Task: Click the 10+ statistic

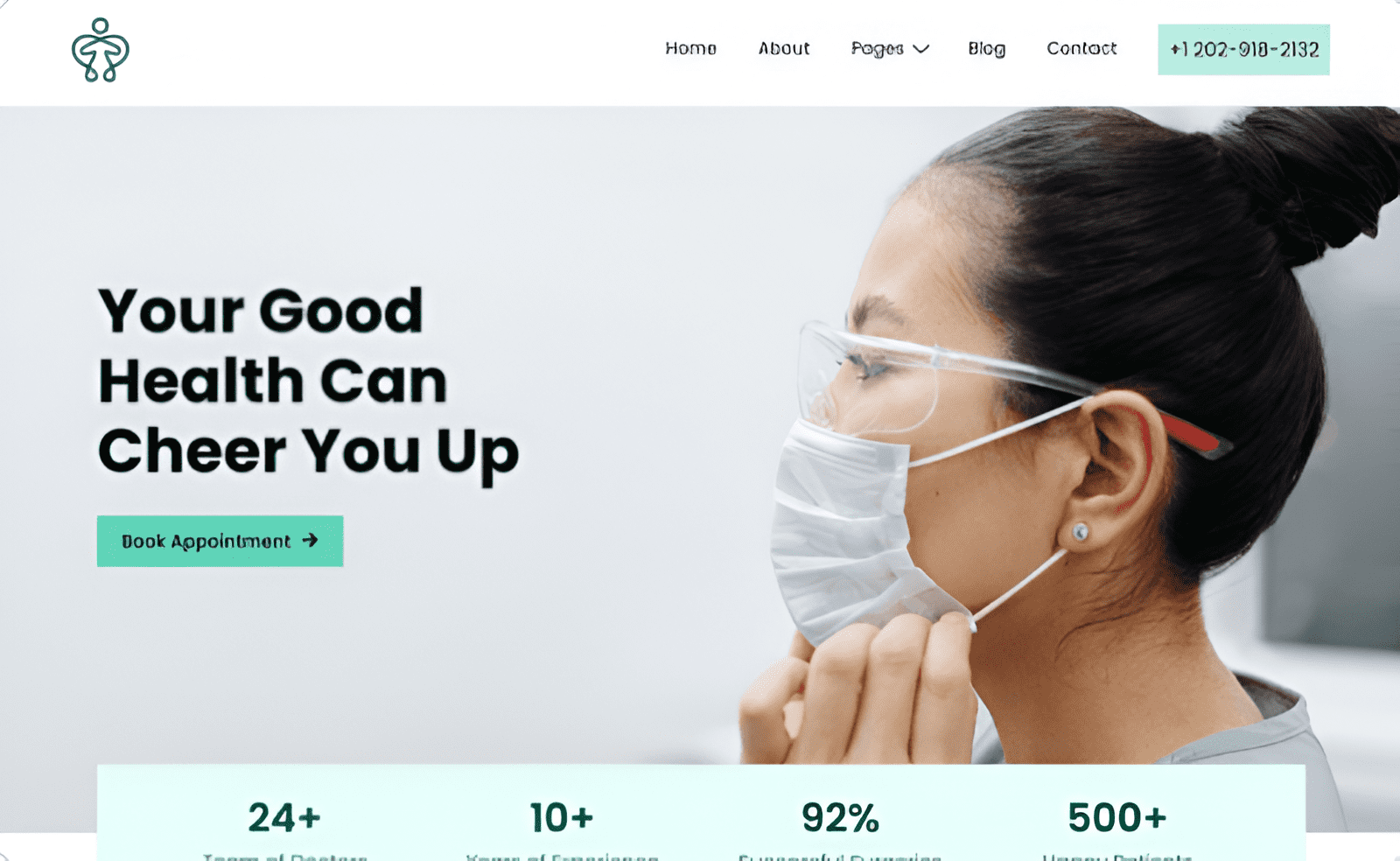Action: click(x=562, y=818)
